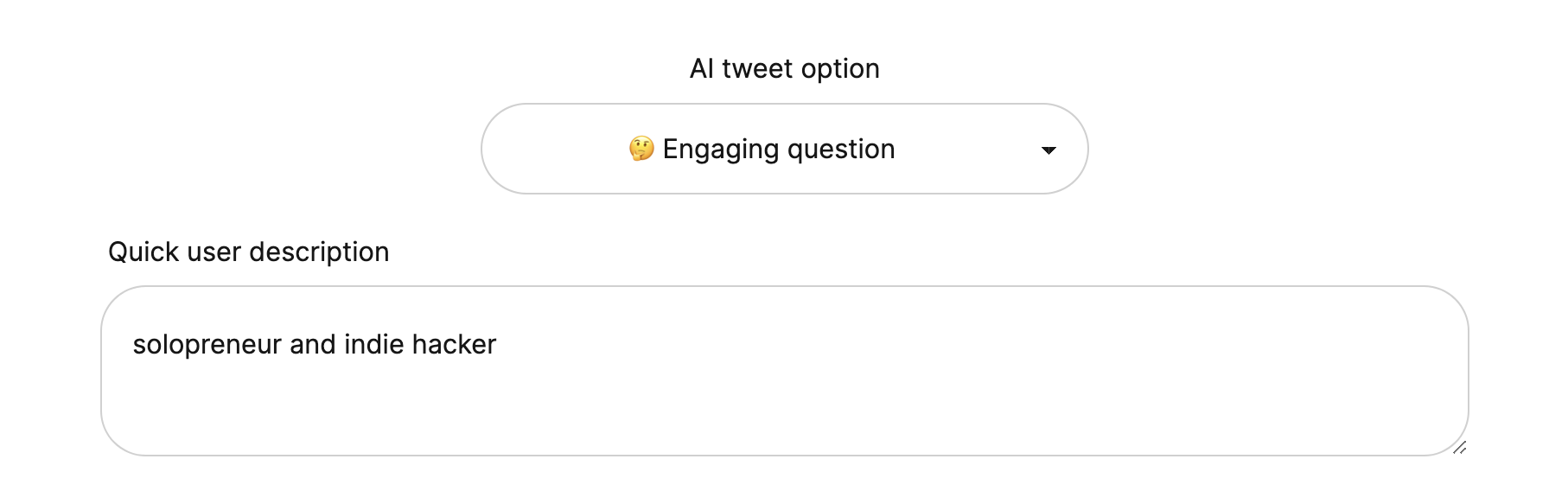Place cursor after "indie hacker" text end
Viewport: 1568px width, 491px height.
(498, 345)
